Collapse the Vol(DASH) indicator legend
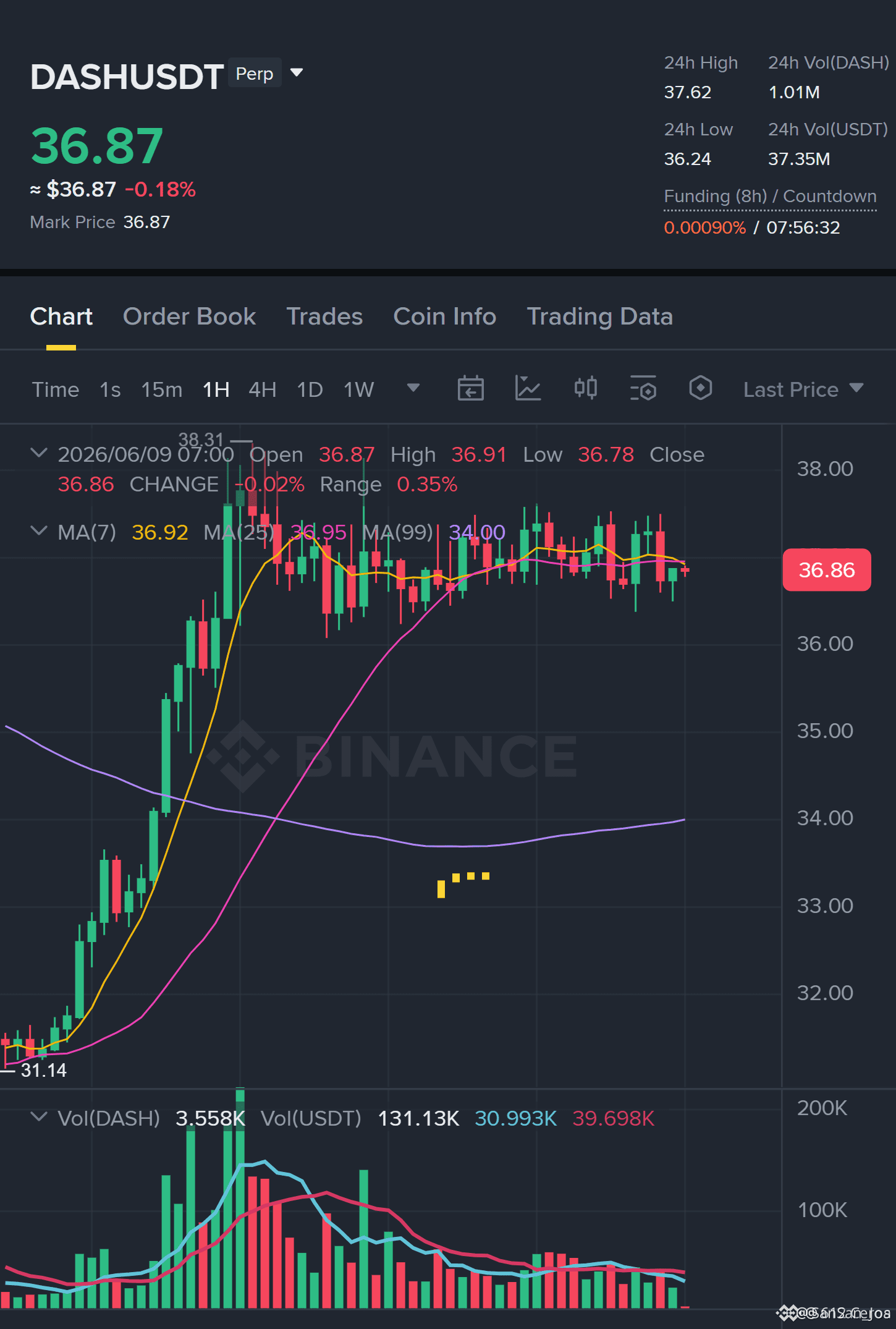The image size is (896, 1329). point(39,1117)
